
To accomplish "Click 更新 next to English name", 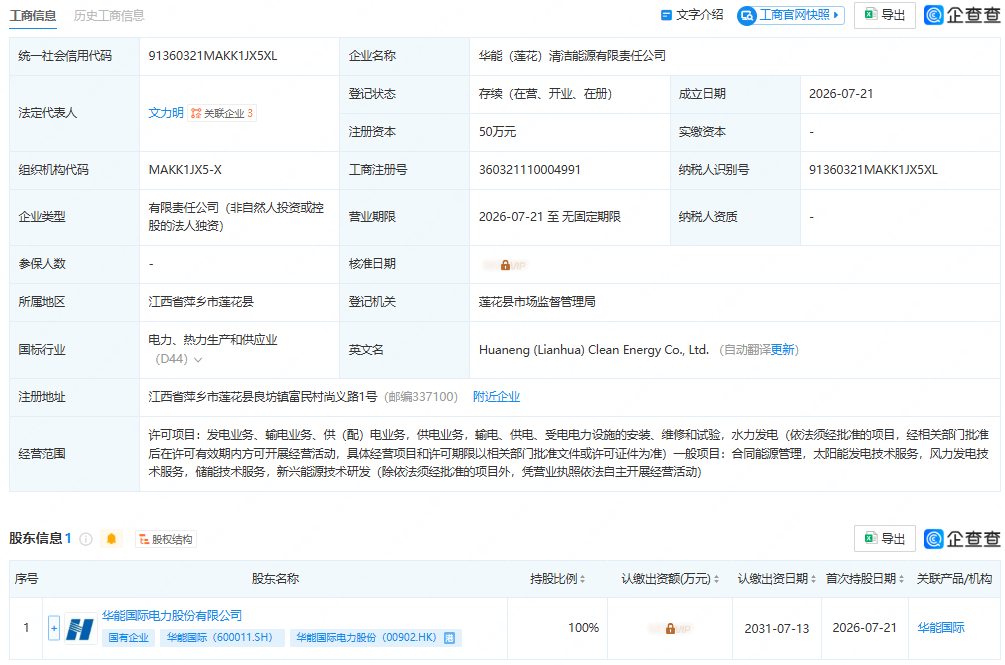I will pyautogui.click(x=782, y=350).
